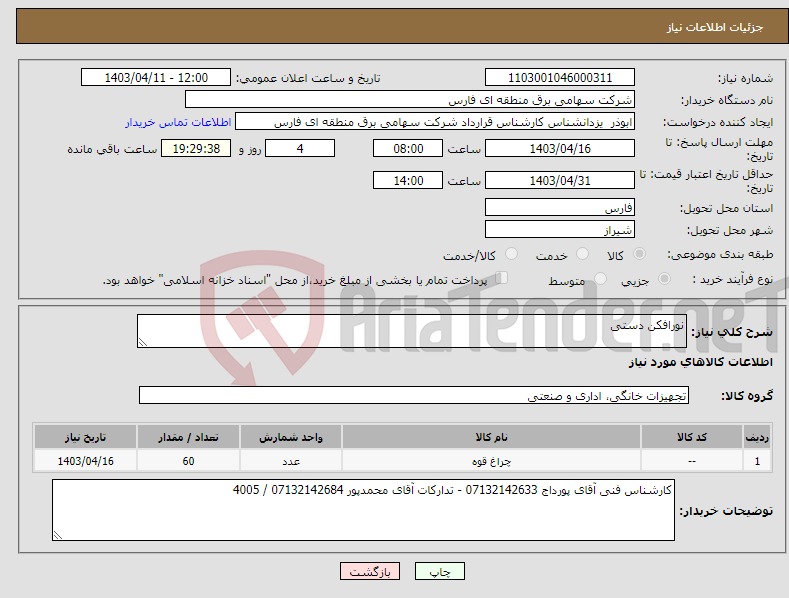This screenshot has height=598, width=789.
Task: Click the announcement date field 1403/04/11 - 12:00
Action: tap(156, 78)
